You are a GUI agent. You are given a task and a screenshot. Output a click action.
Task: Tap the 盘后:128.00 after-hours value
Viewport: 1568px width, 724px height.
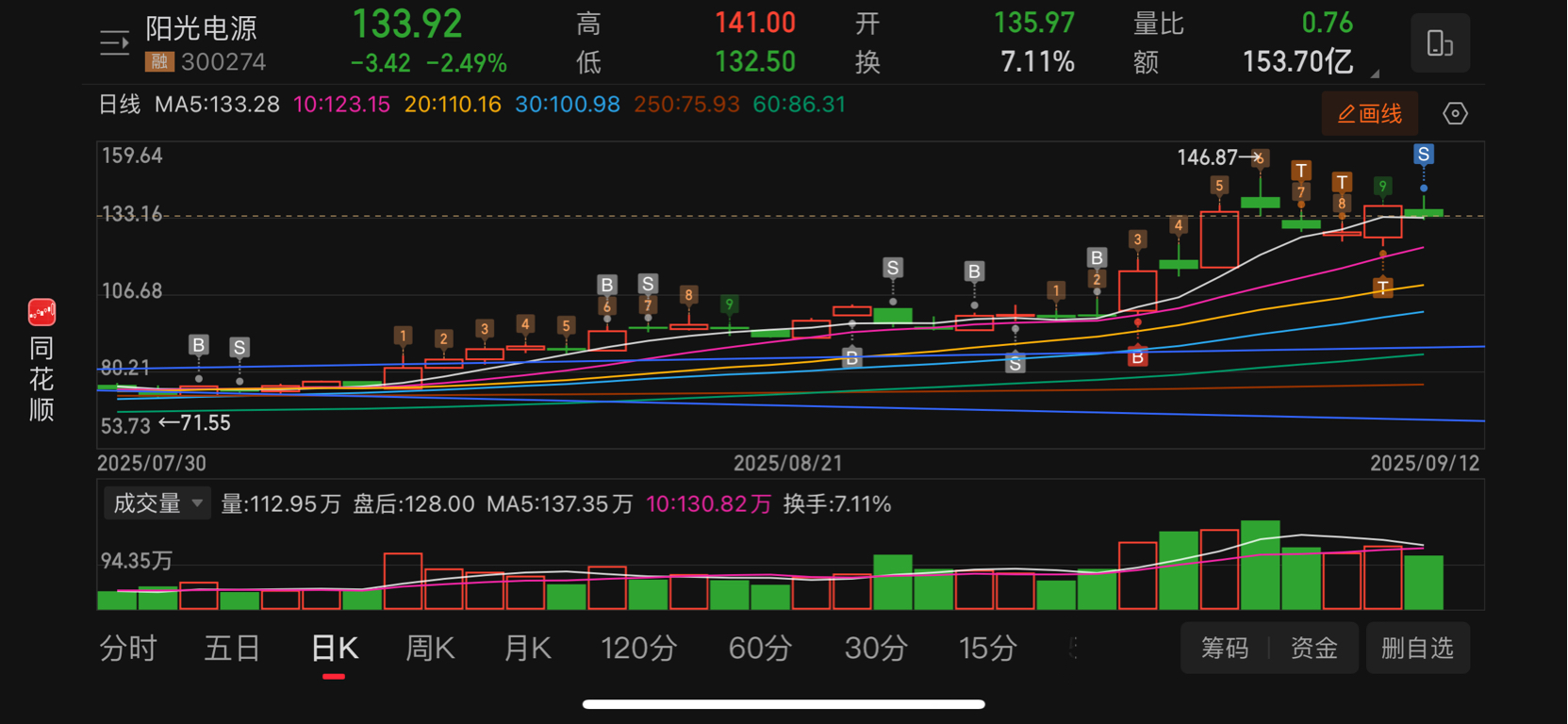(x=414, y=504)
